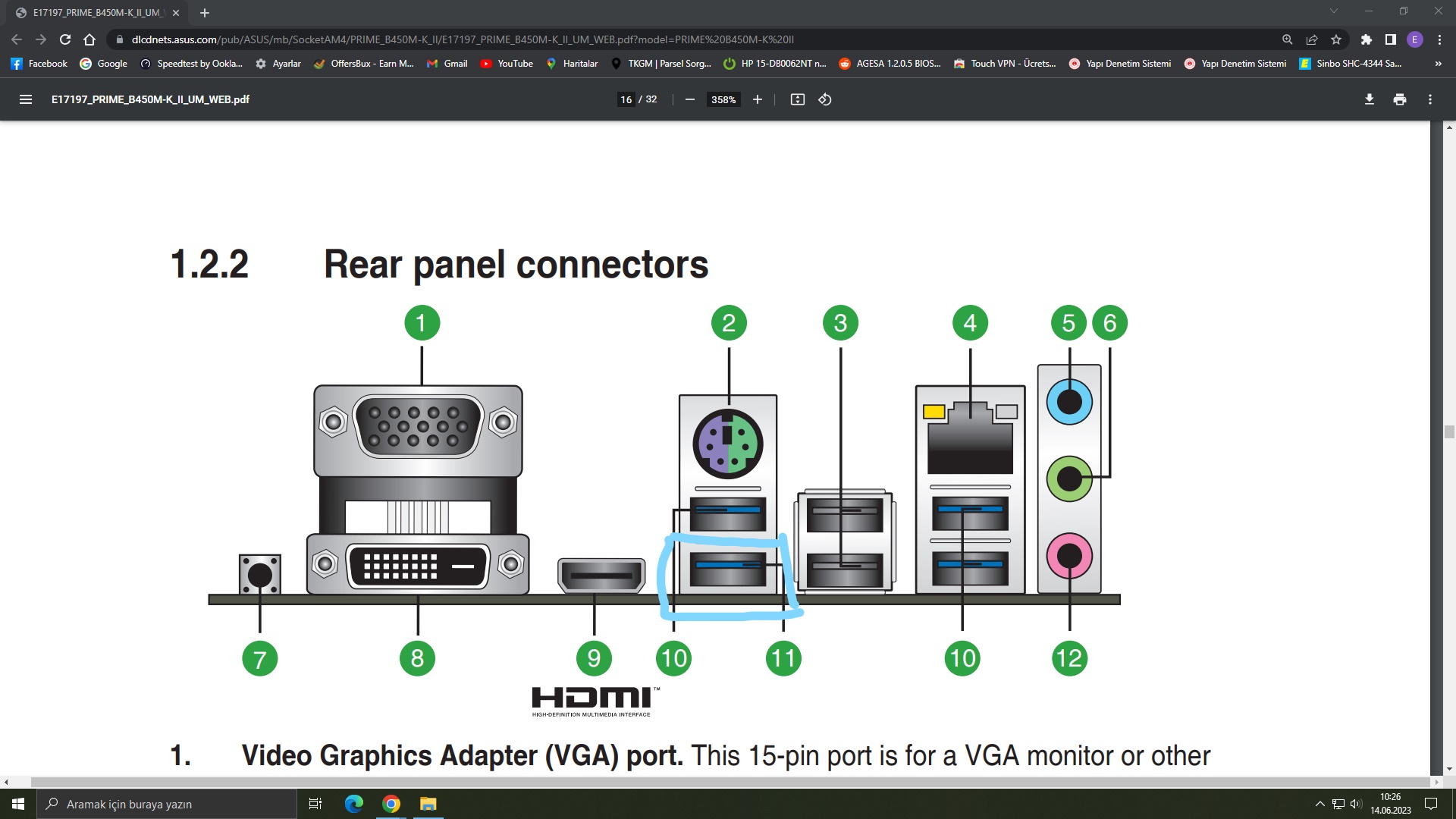Click the zoom in icon
This screenshot has width=1456, height=819.
[757, 99]
